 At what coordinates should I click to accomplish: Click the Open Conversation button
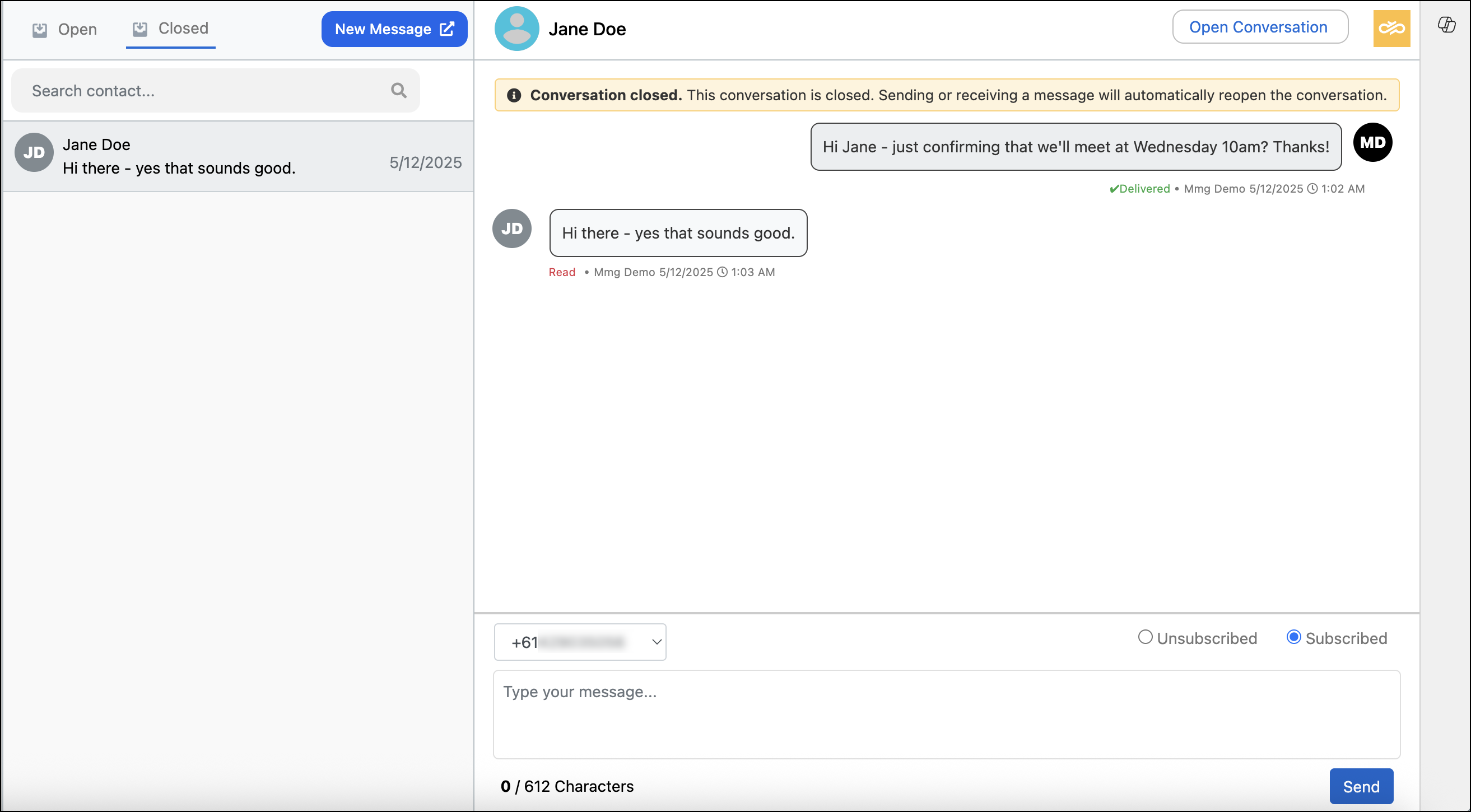click(x=1260, y=26)
